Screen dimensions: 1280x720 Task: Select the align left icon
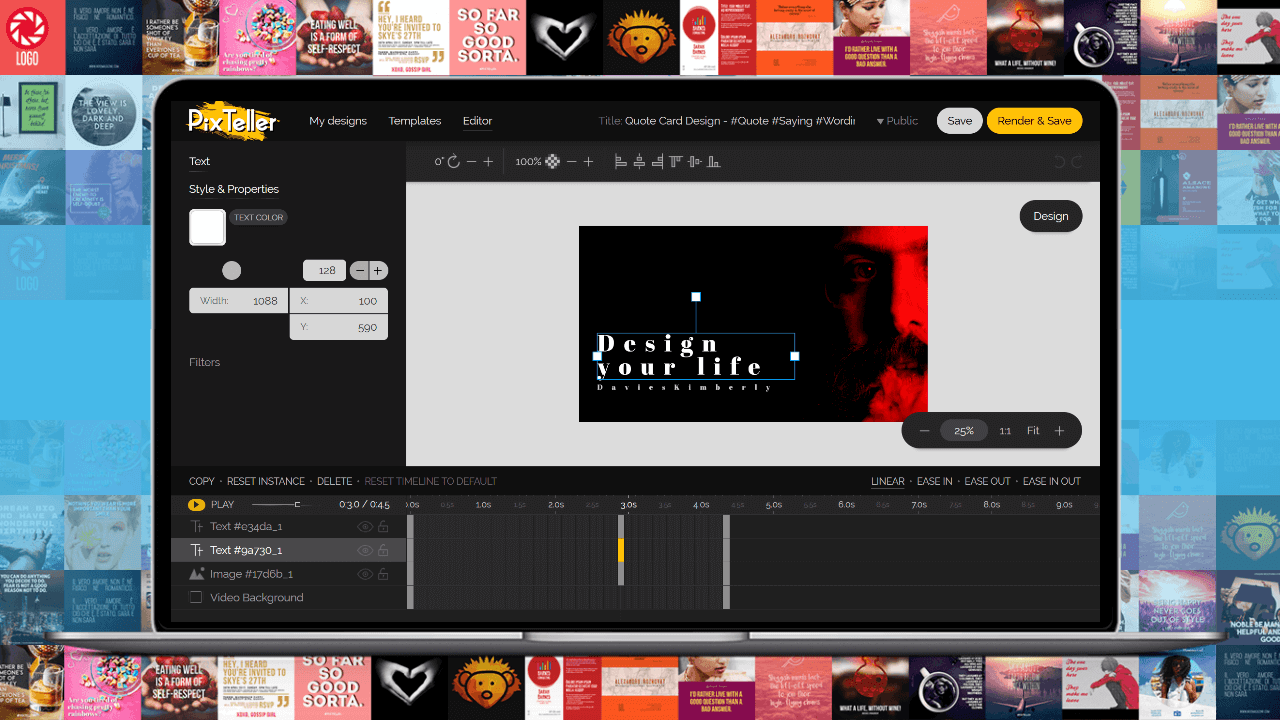pyautogui.click(x=619, y=161)
